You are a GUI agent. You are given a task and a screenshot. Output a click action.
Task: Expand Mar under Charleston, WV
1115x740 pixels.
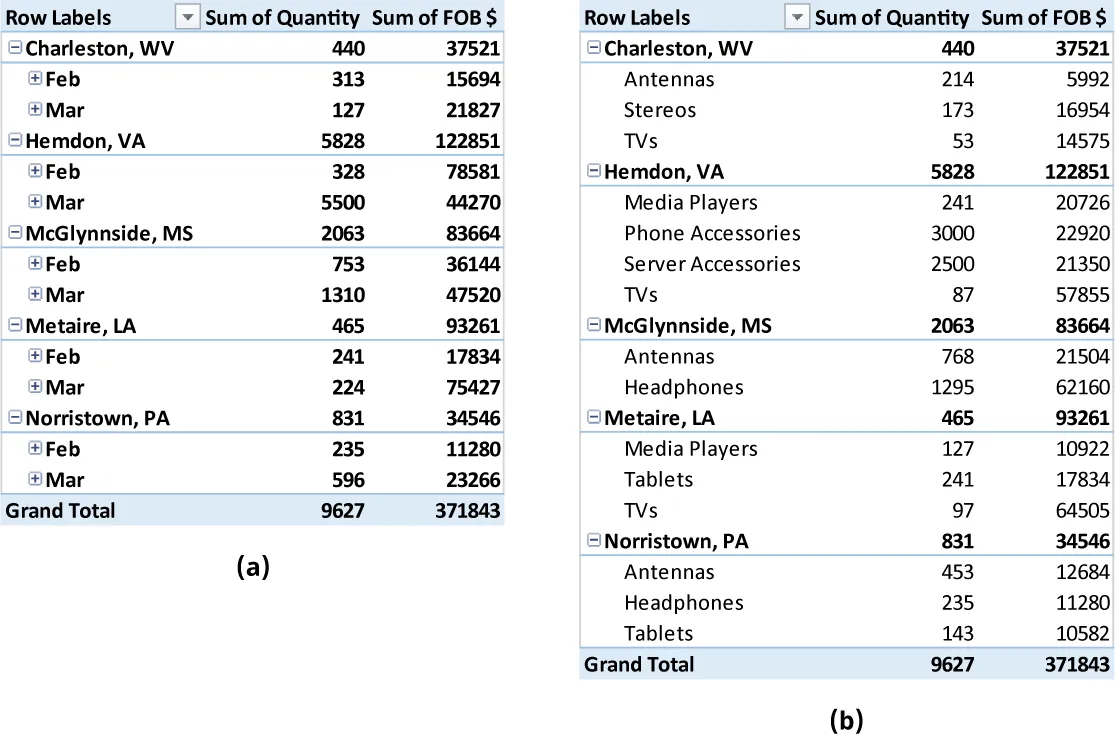click(35, 110)
